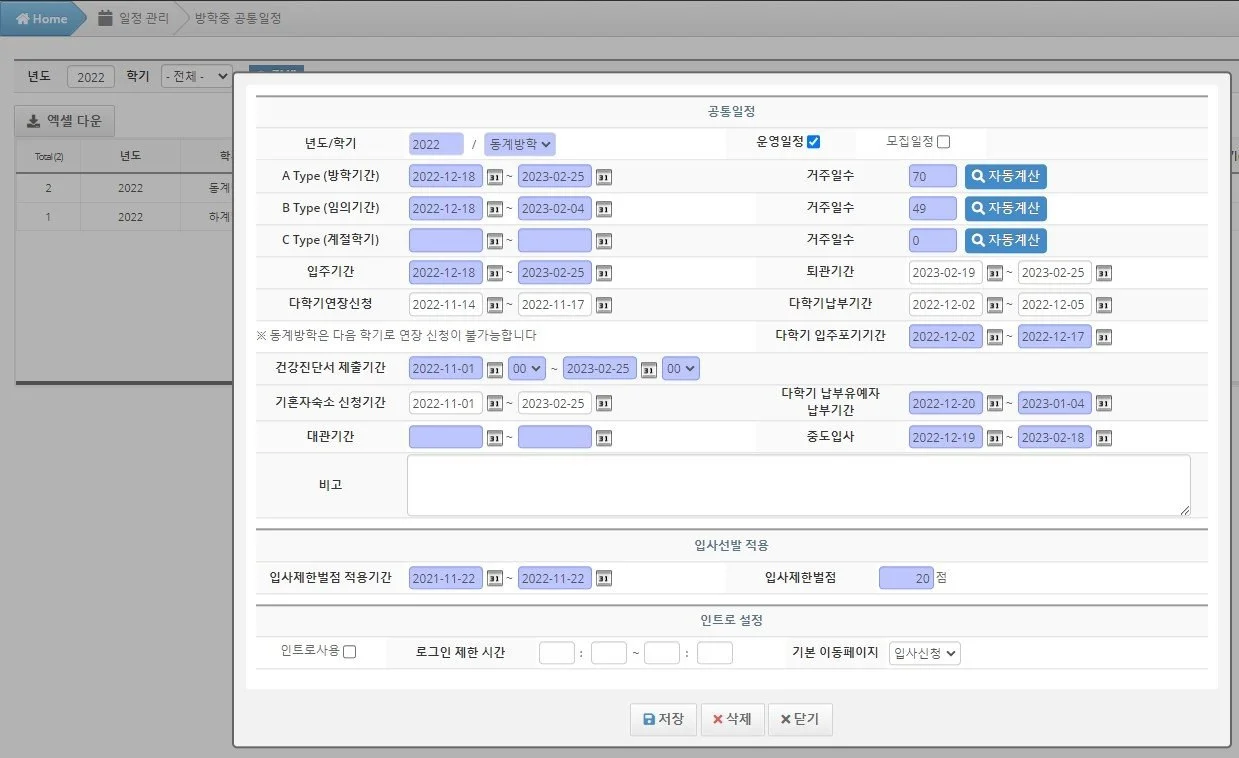Click the 방학중 공통일정 breadcrumb
The image size is (1239, 758).
click(238, 18)
